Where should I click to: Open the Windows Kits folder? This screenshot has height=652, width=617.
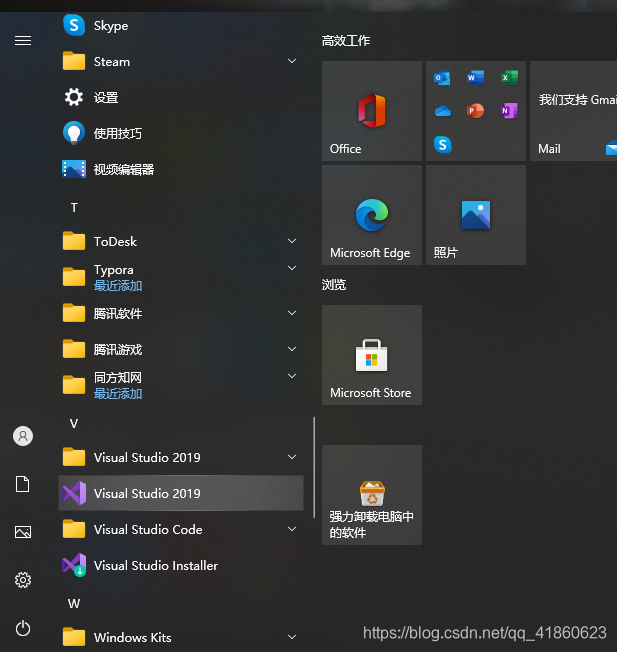[181, 637]
